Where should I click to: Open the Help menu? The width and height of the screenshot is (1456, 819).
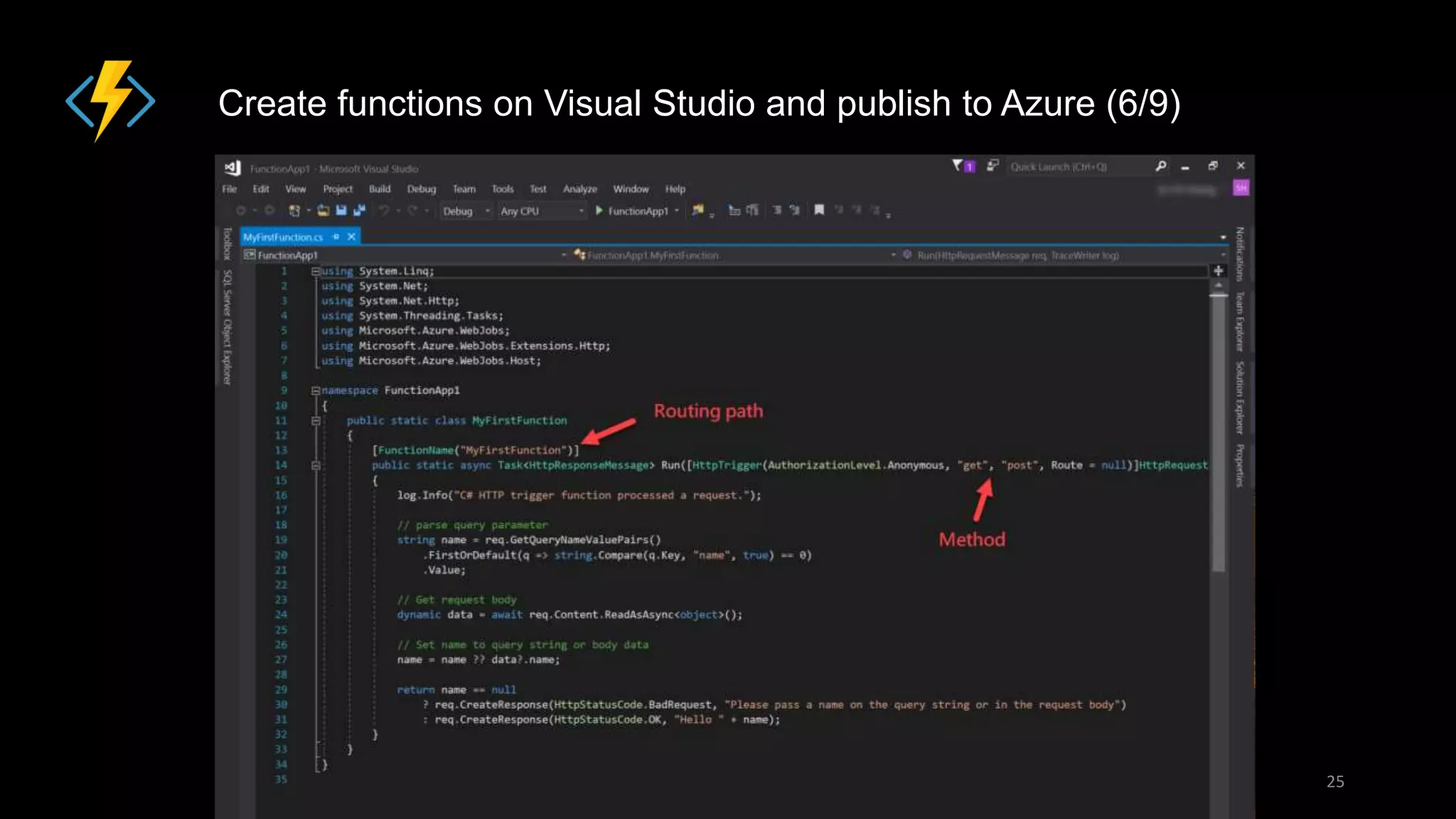tap(675, 189)
